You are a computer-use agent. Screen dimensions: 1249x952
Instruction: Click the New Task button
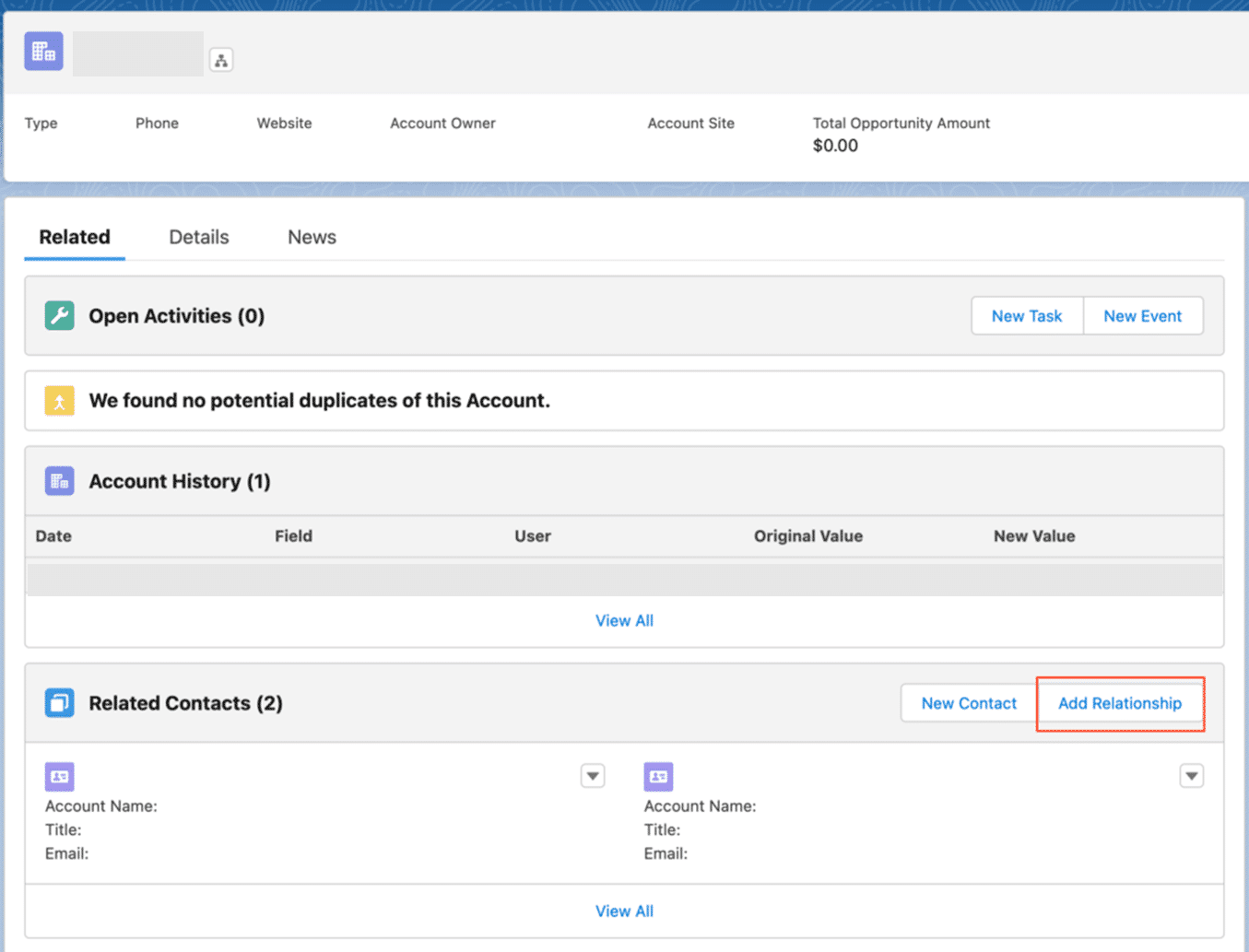(x=1026, y=315)
